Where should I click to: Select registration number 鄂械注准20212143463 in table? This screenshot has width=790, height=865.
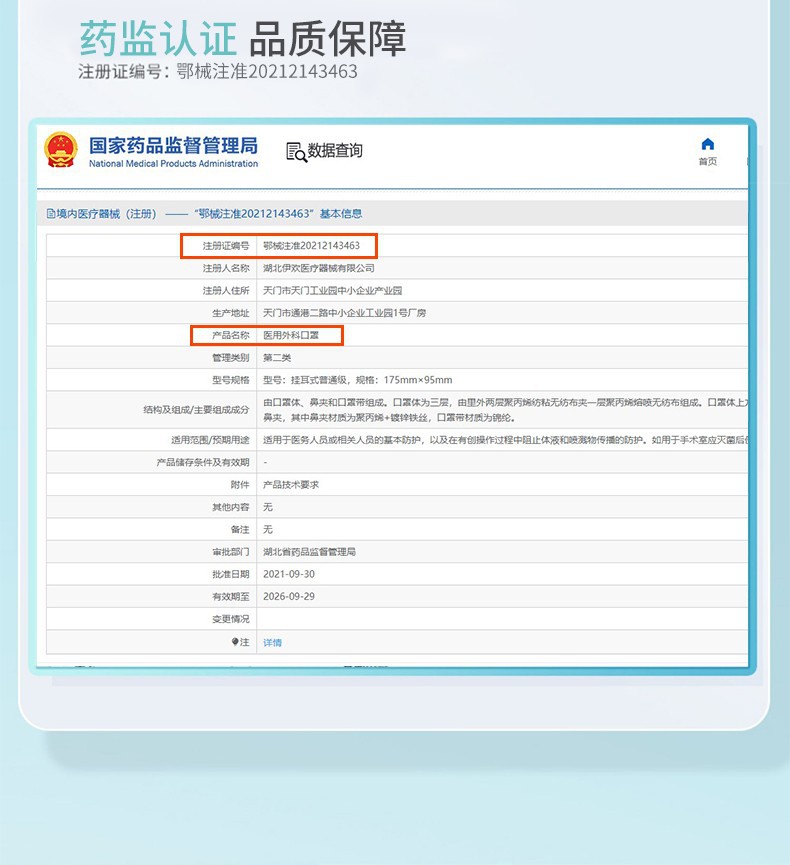(x=311, y=245)
